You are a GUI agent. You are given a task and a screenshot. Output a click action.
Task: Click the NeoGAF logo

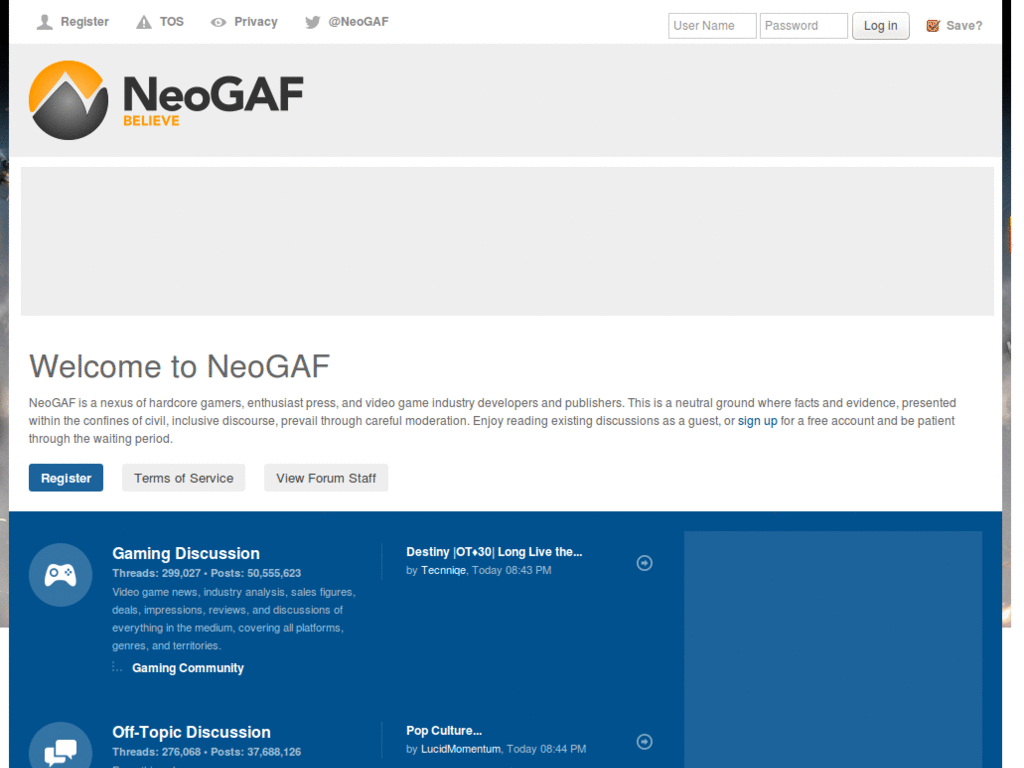pyautogui.click(x=167, y=100)
